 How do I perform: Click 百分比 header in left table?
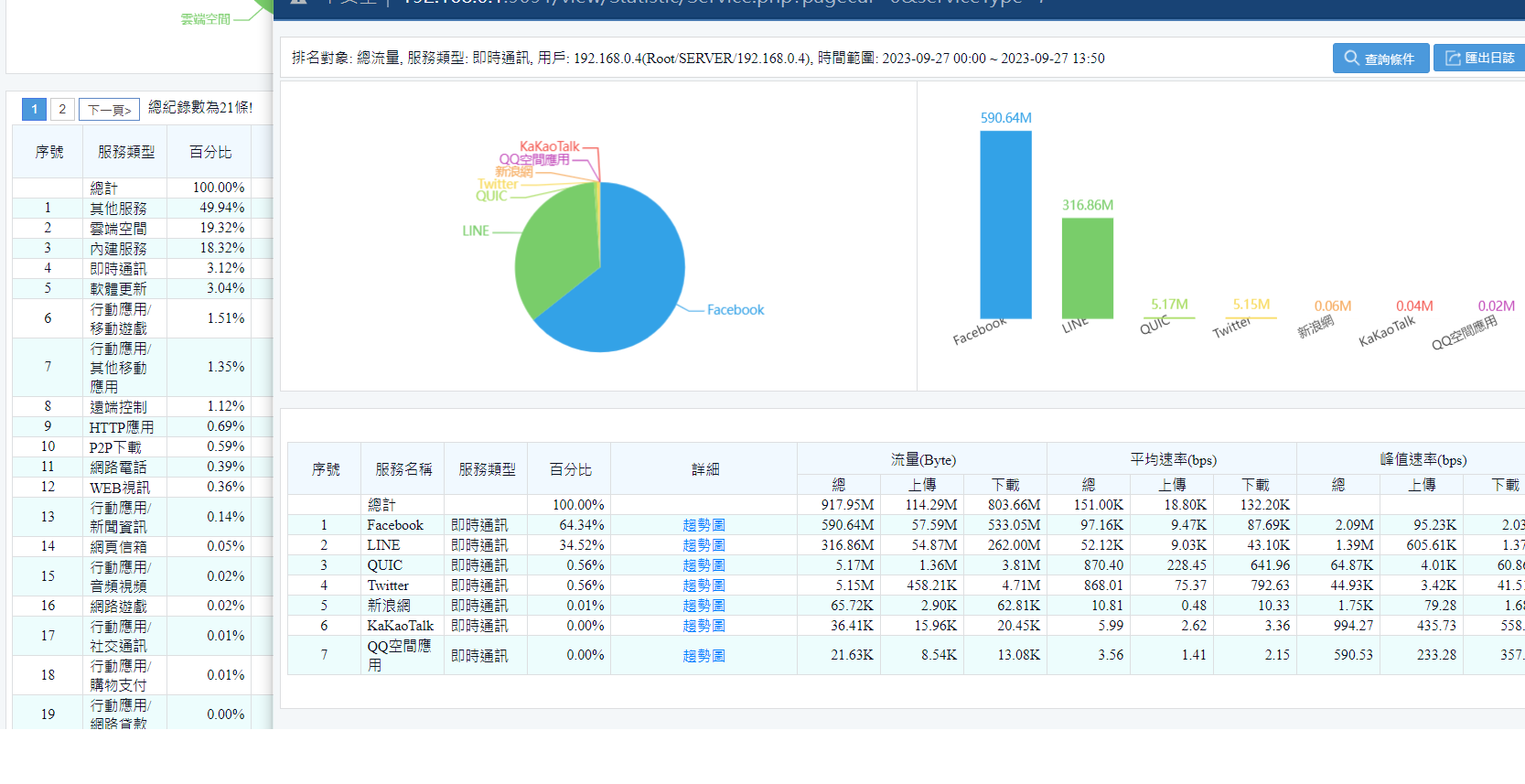pyautogui.click(x=210, y=152)
